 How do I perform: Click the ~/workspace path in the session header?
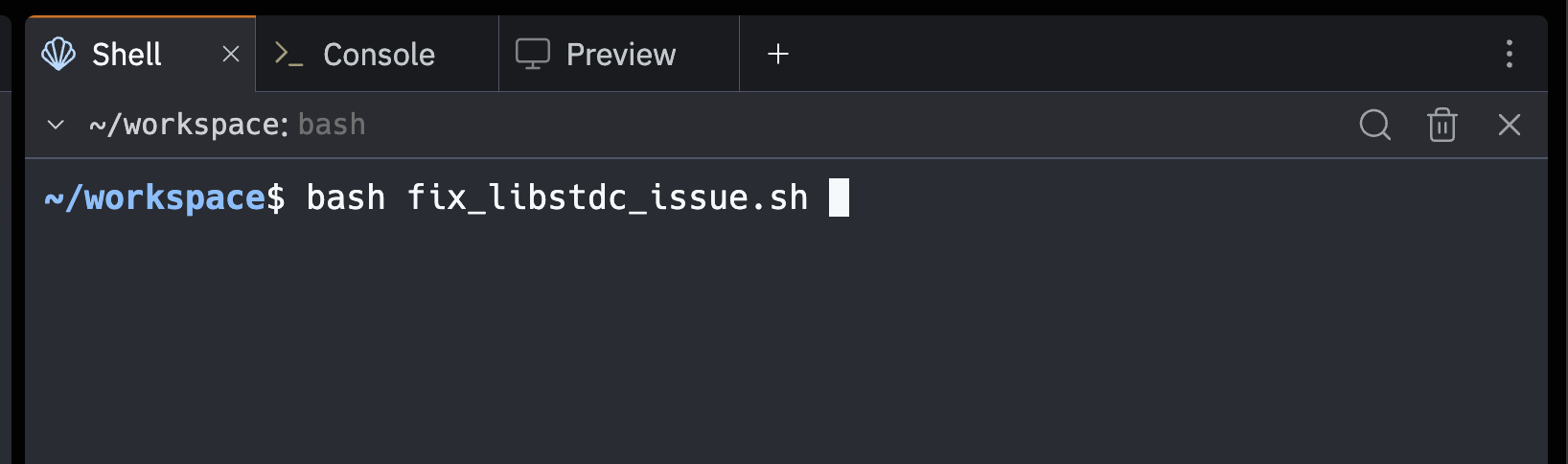click(187, 125)
